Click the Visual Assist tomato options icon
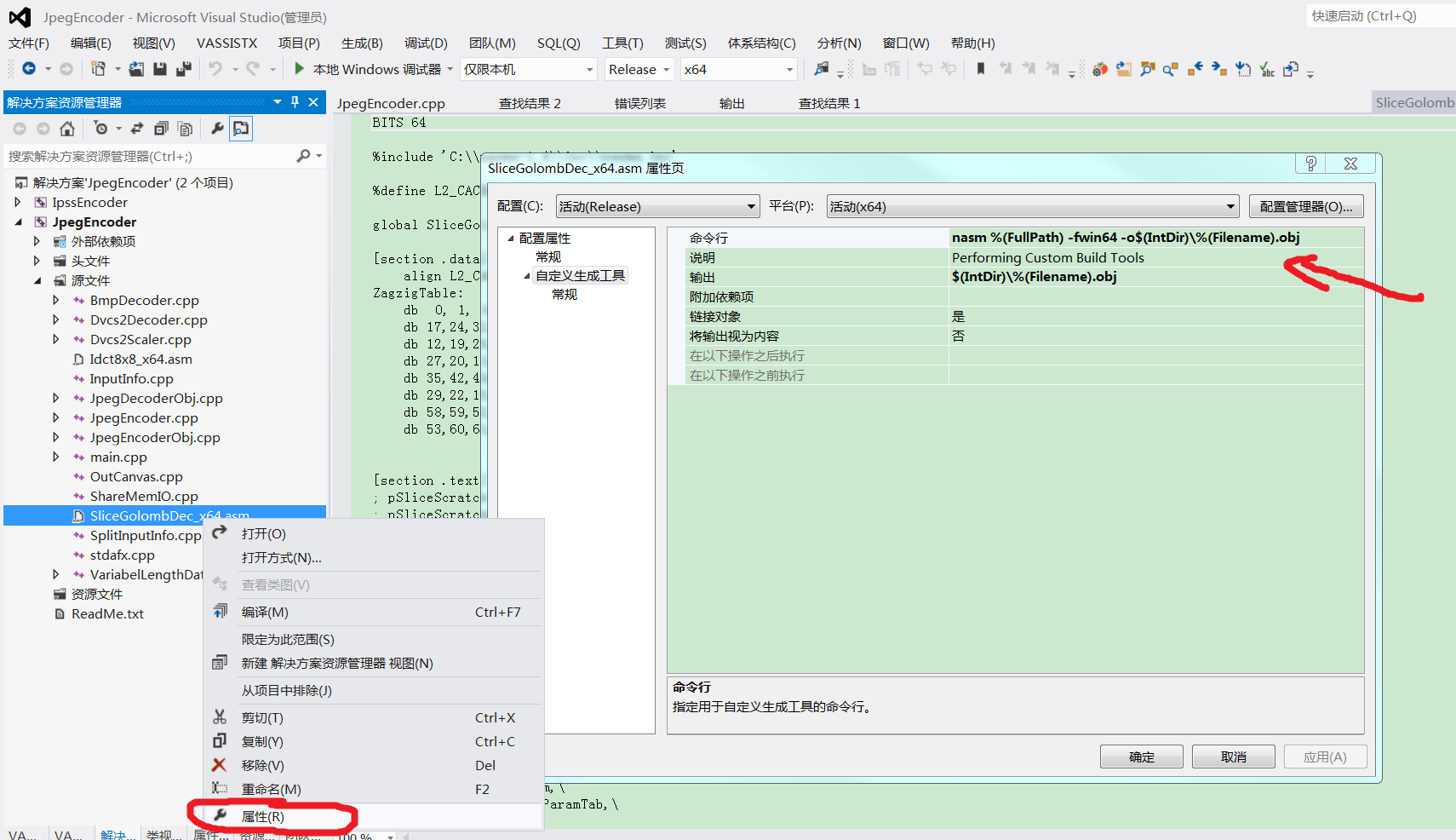1456x840 pixels. point(1100,69)
